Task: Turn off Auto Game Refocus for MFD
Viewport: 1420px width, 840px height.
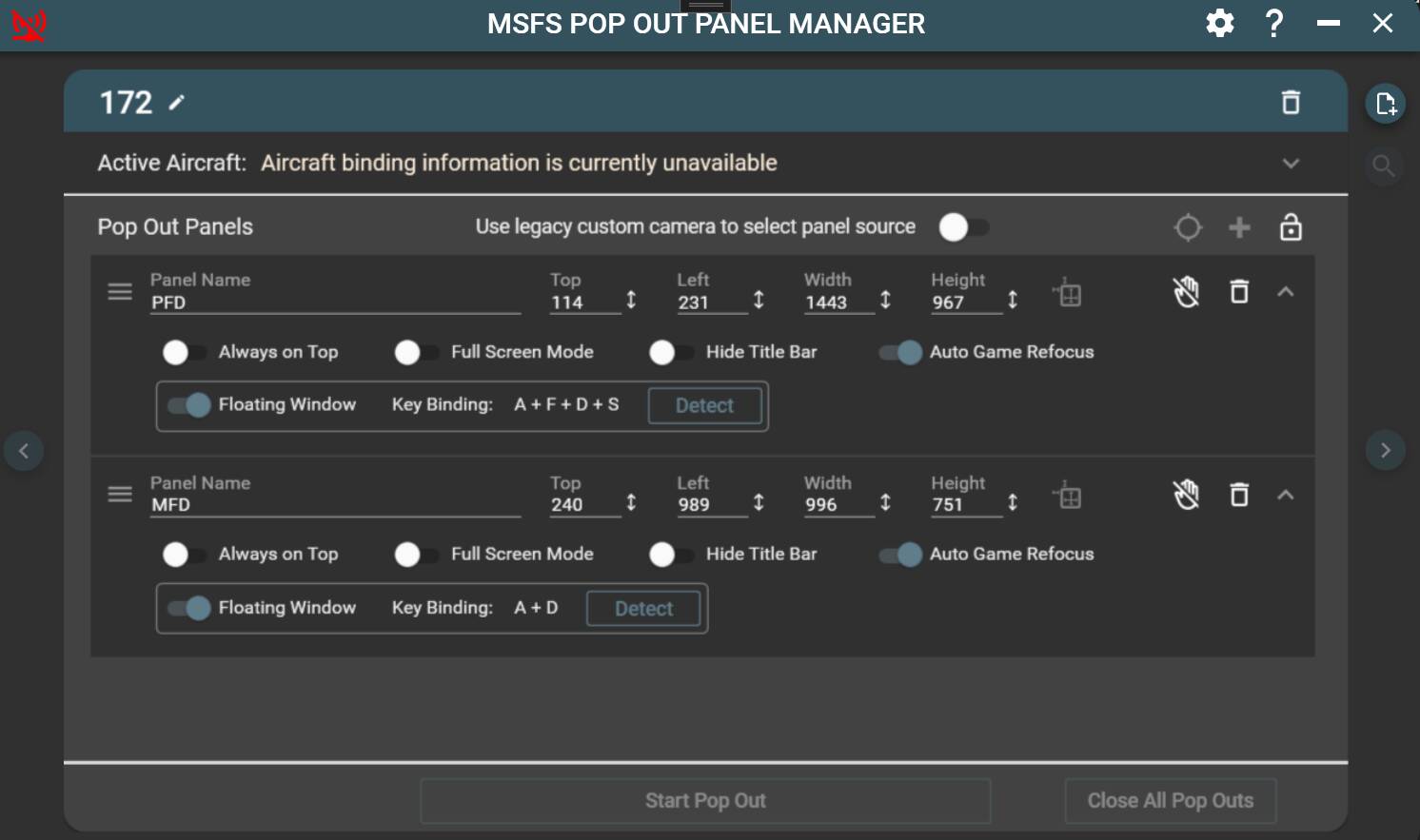Action: (898, 555)
